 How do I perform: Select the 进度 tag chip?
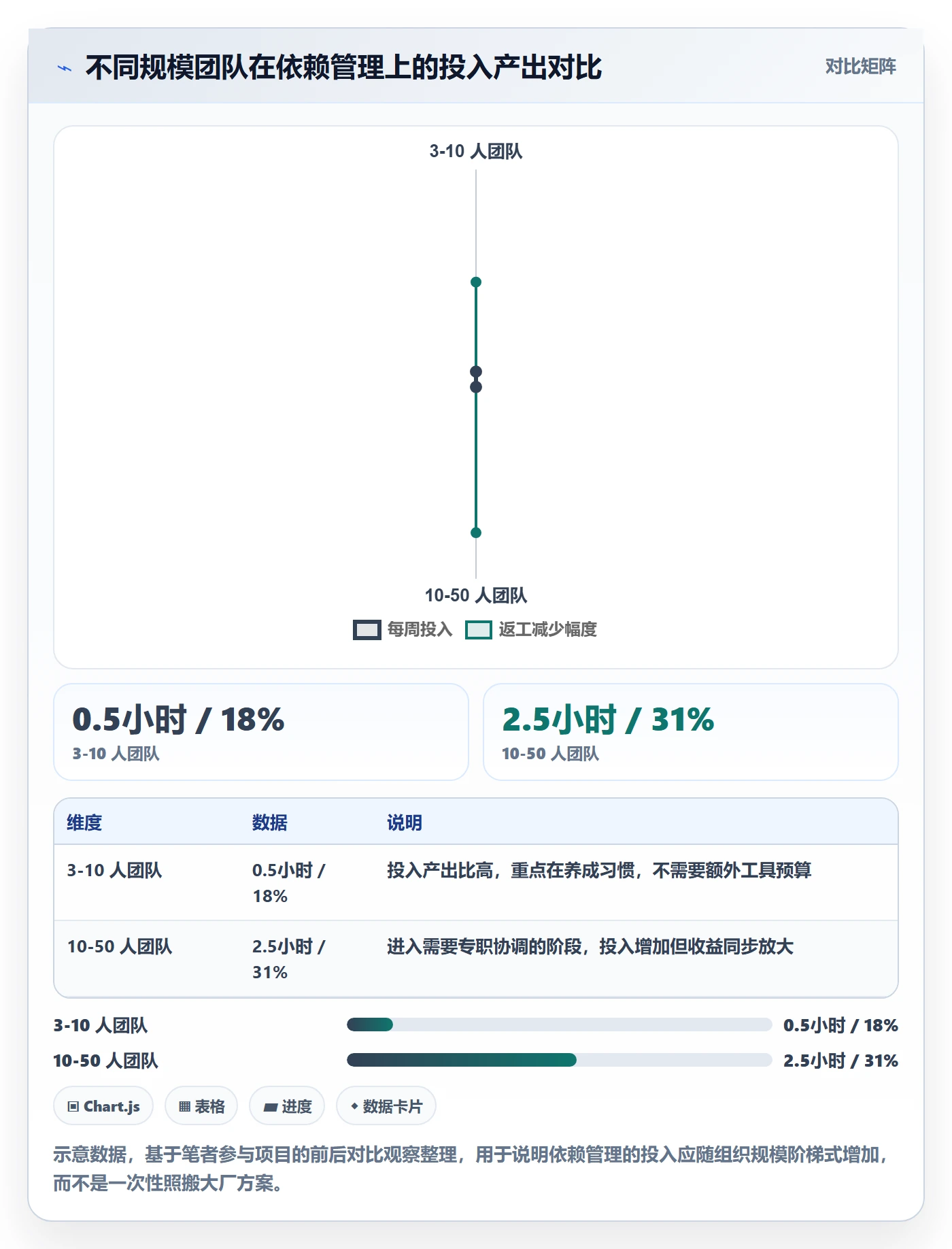[x=287, y=1106]
